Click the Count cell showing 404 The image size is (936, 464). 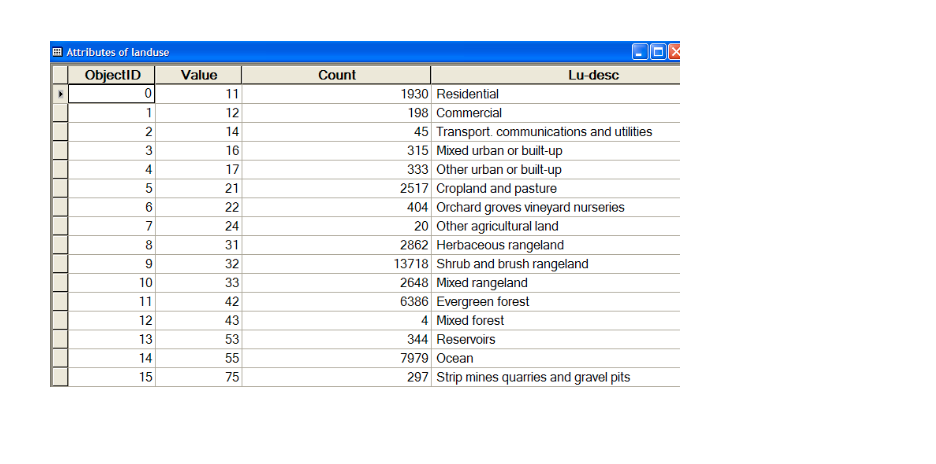tap(337, 207)
